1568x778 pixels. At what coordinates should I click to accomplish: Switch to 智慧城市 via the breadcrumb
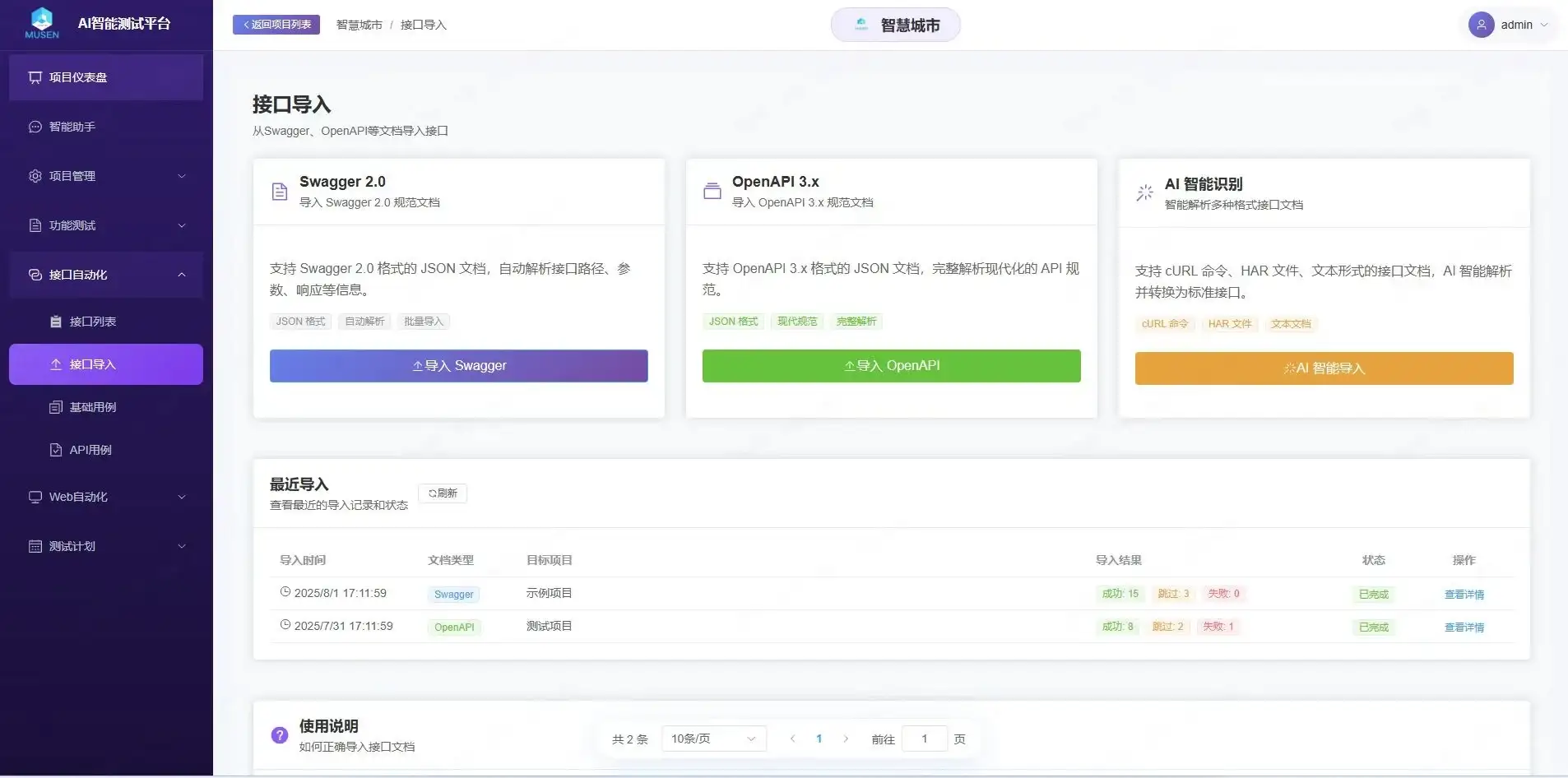coord(359,25)
